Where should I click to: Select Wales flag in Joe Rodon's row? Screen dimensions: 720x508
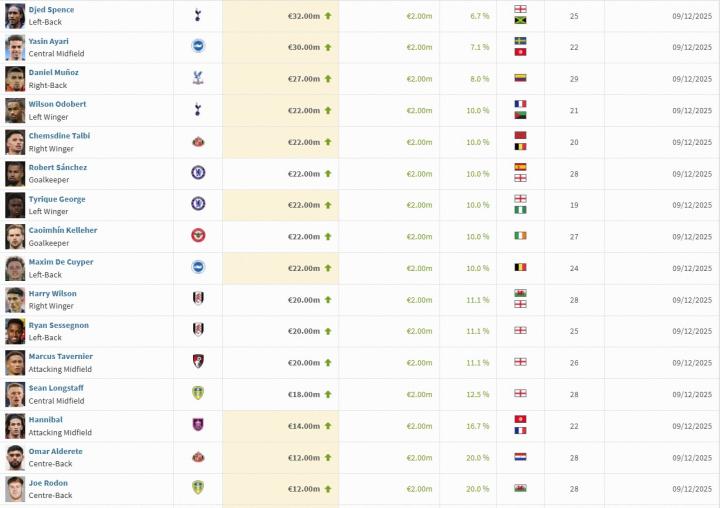point(520,488)
